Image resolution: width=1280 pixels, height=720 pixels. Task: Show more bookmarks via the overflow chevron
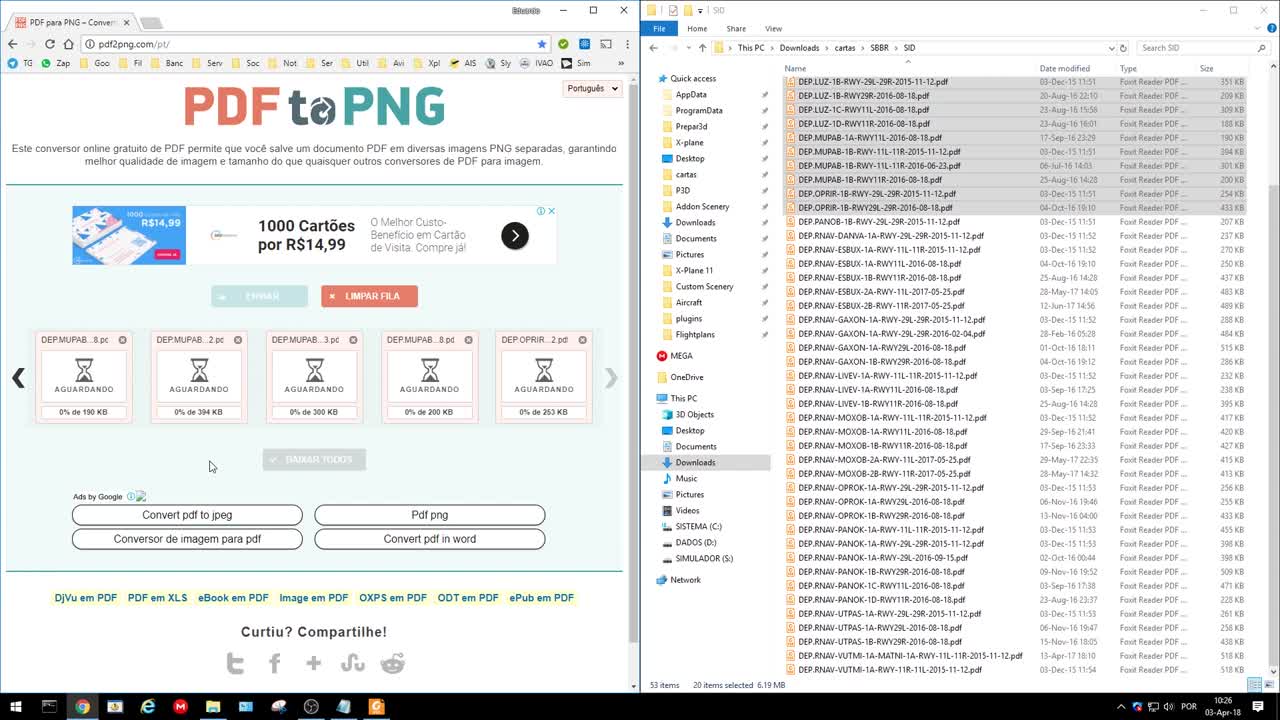pos(621,63)
